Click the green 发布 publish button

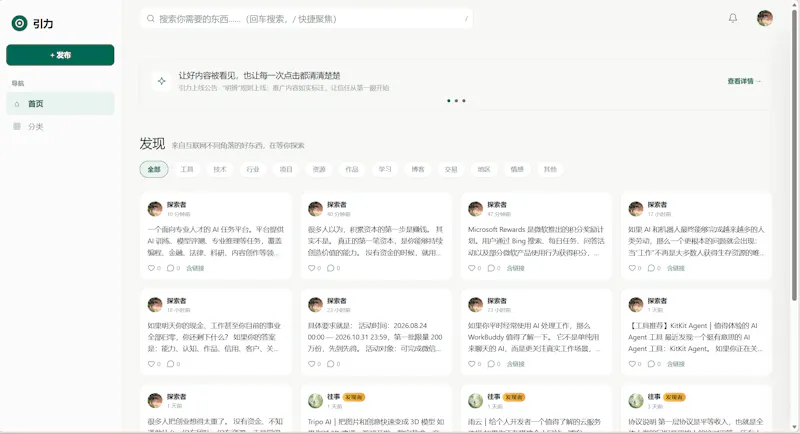tap(60, 55)
